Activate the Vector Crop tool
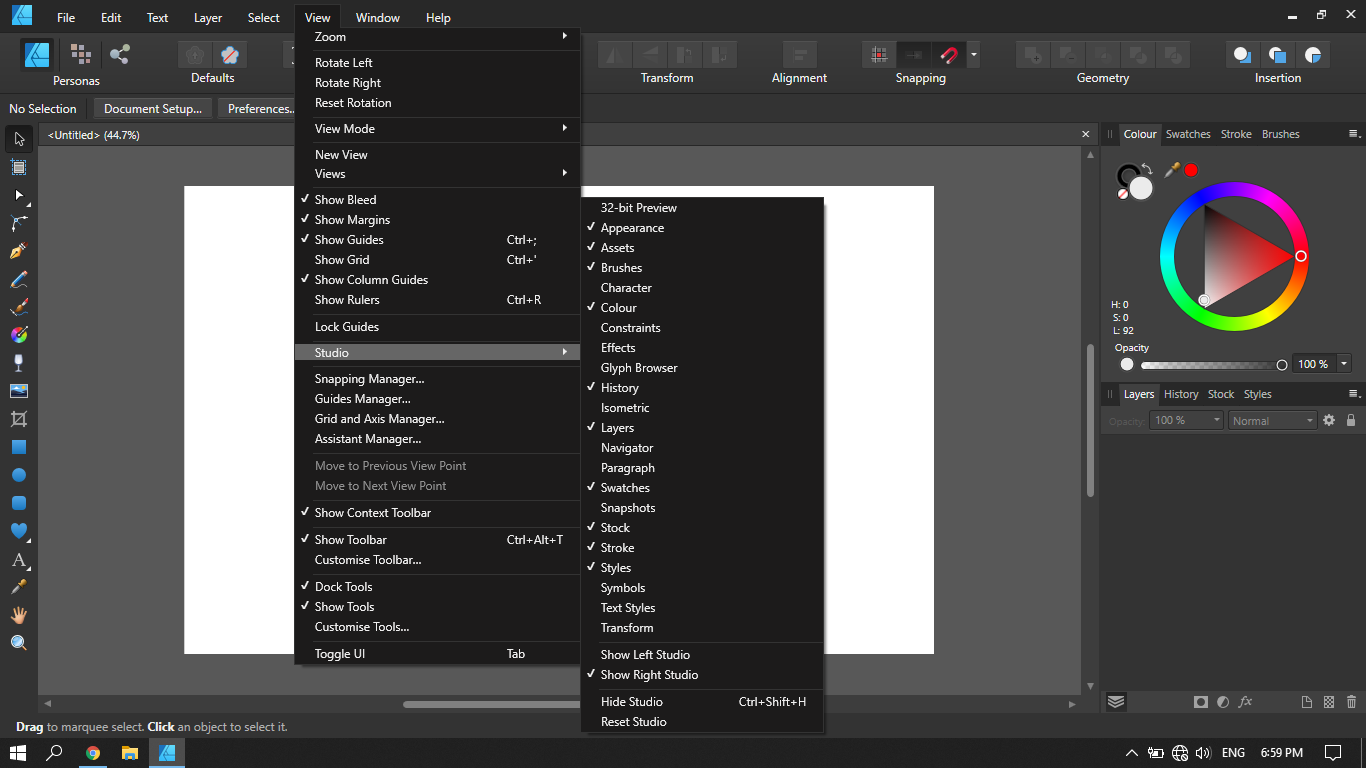This screenshot has width=1366, height=768. pyautogui.click(x=18, y=420)
